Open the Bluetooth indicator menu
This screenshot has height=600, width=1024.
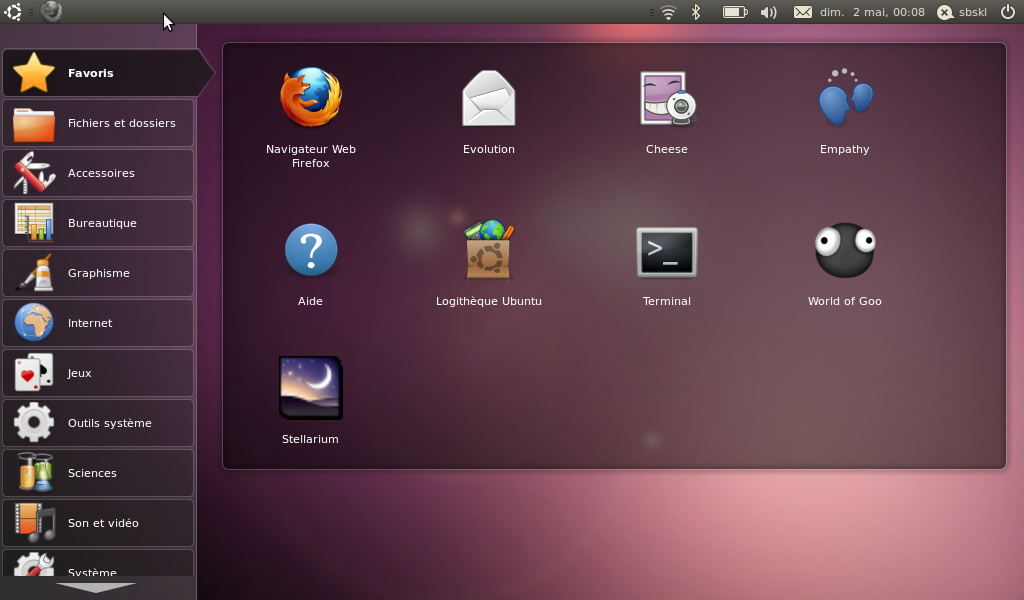point(696,12)
